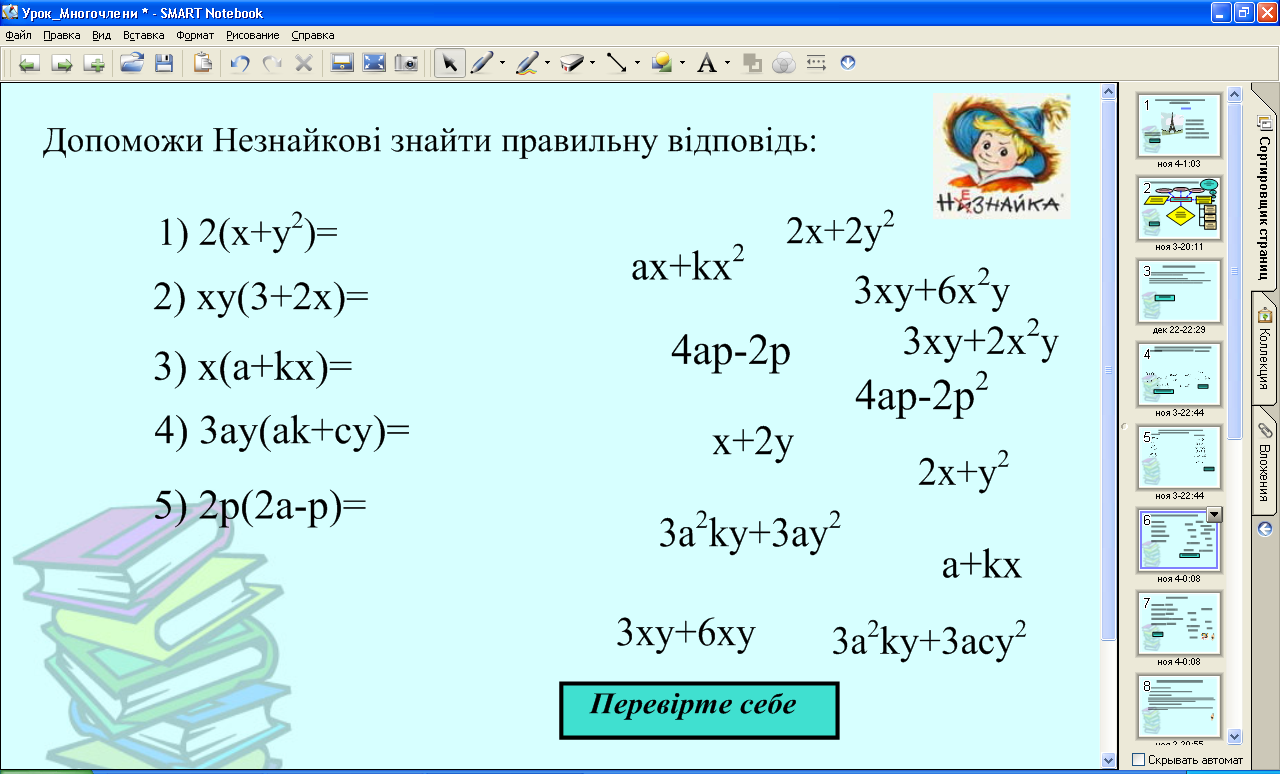
Task: Open the Файл menu
Action: (x=18, y=35)
